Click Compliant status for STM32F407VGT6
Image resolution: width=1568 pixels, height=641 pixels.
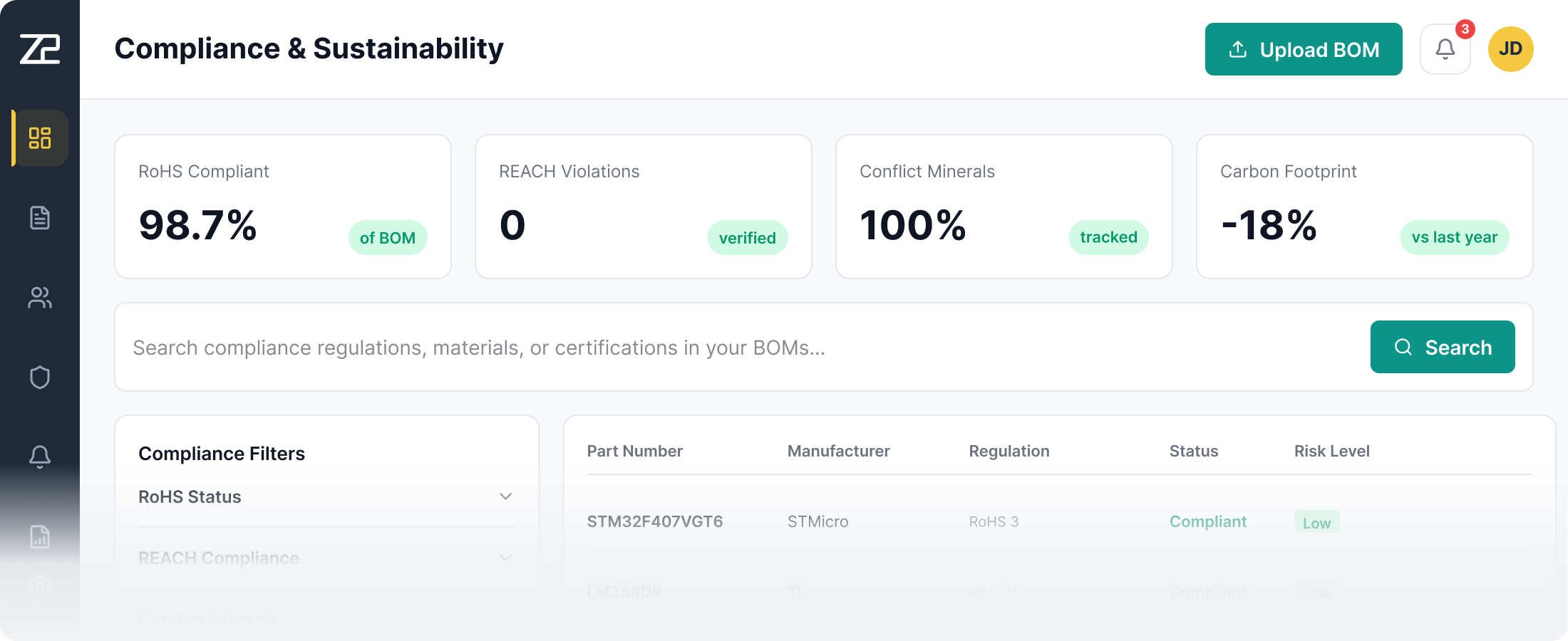pos(1208,521)
